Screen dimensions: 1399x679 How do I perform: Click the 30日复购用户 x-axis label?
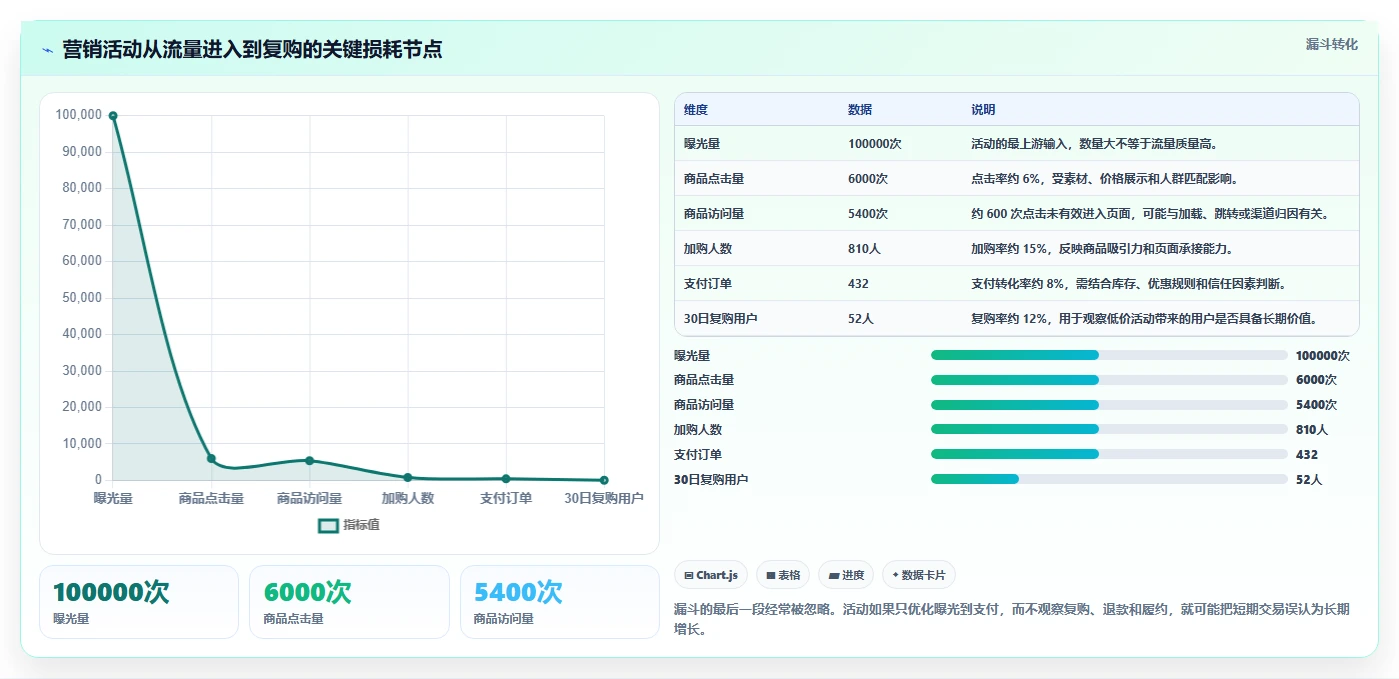coord(604,498)
